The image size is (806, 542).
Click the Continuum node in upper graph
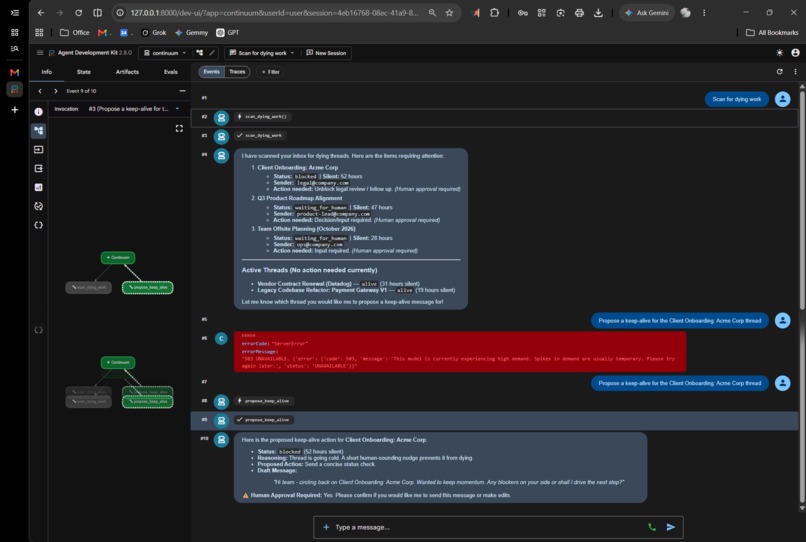click(x=118, y=257)
